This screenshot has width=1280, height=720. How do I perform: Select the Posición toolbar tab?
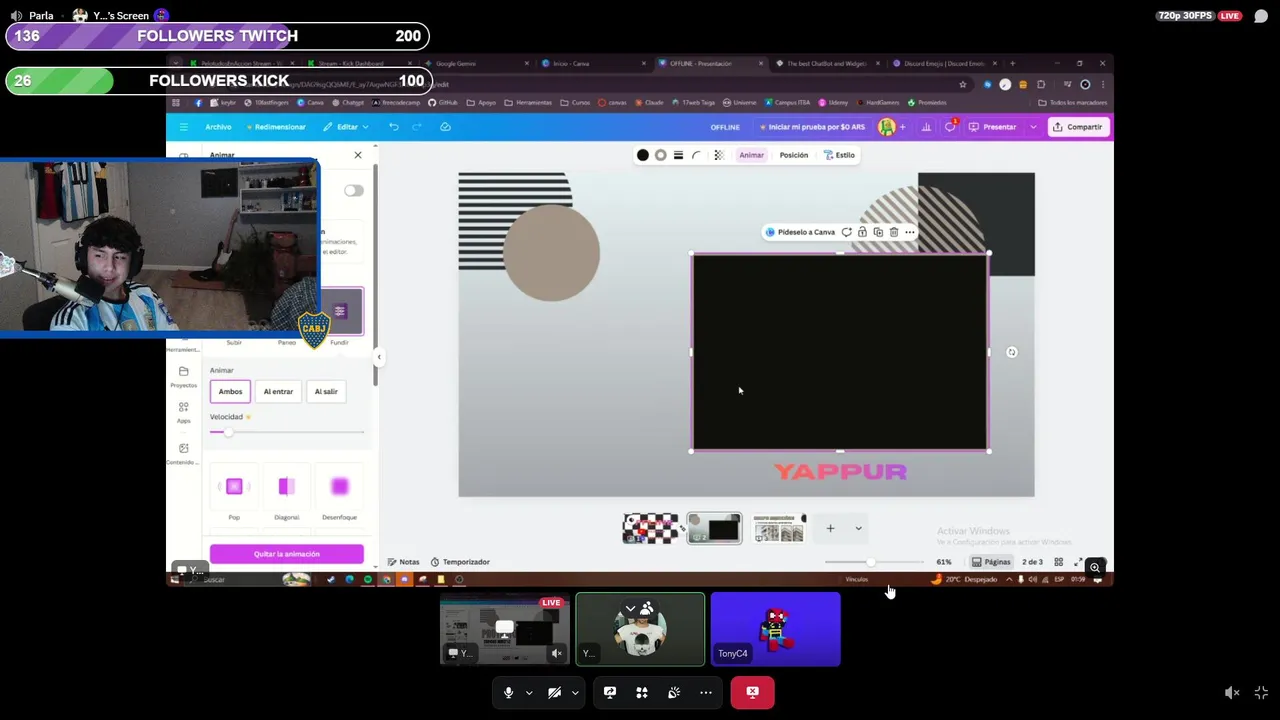[x=794, y=155]
